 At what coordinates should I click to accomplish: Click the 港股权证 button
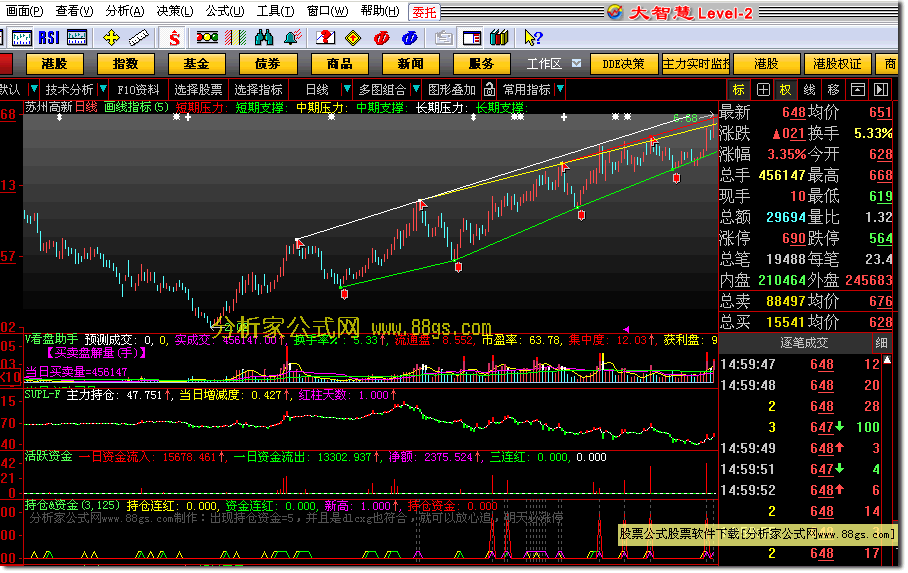[837, 64]
